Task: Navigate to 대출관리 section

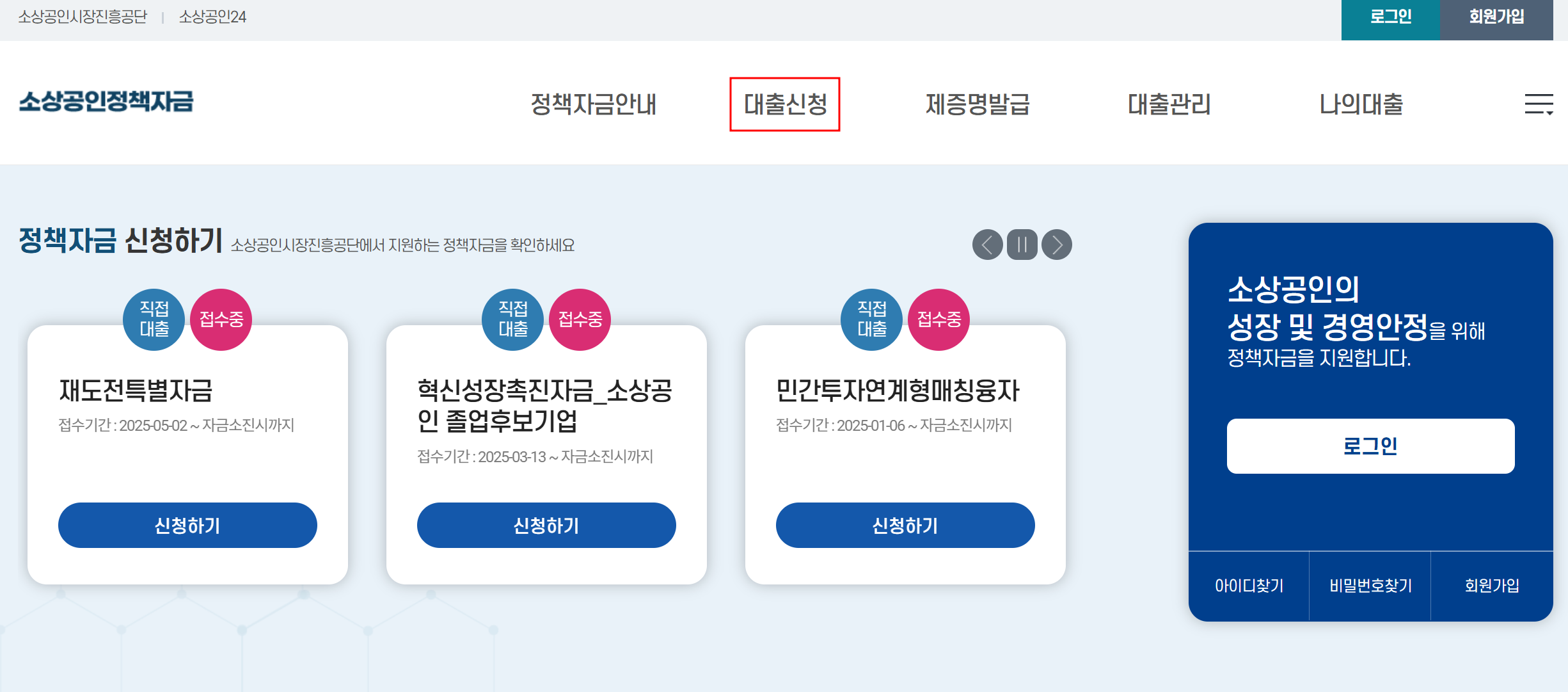Action: click(x=1168, y=104)
